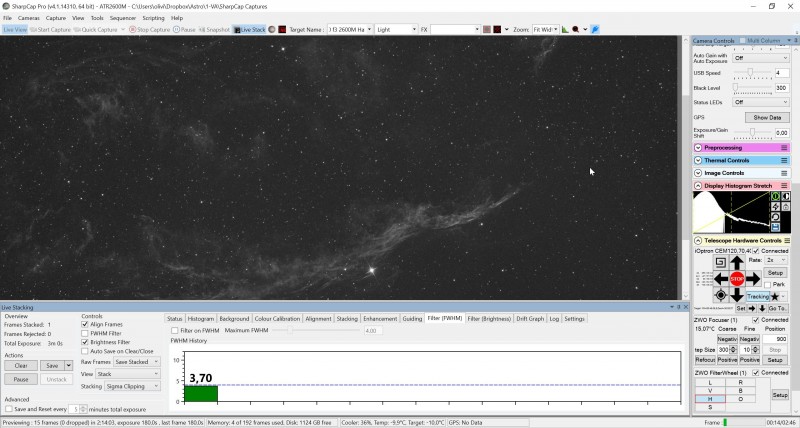
Task: Open the Sequencer menu
Action: (x=123, y=18)
